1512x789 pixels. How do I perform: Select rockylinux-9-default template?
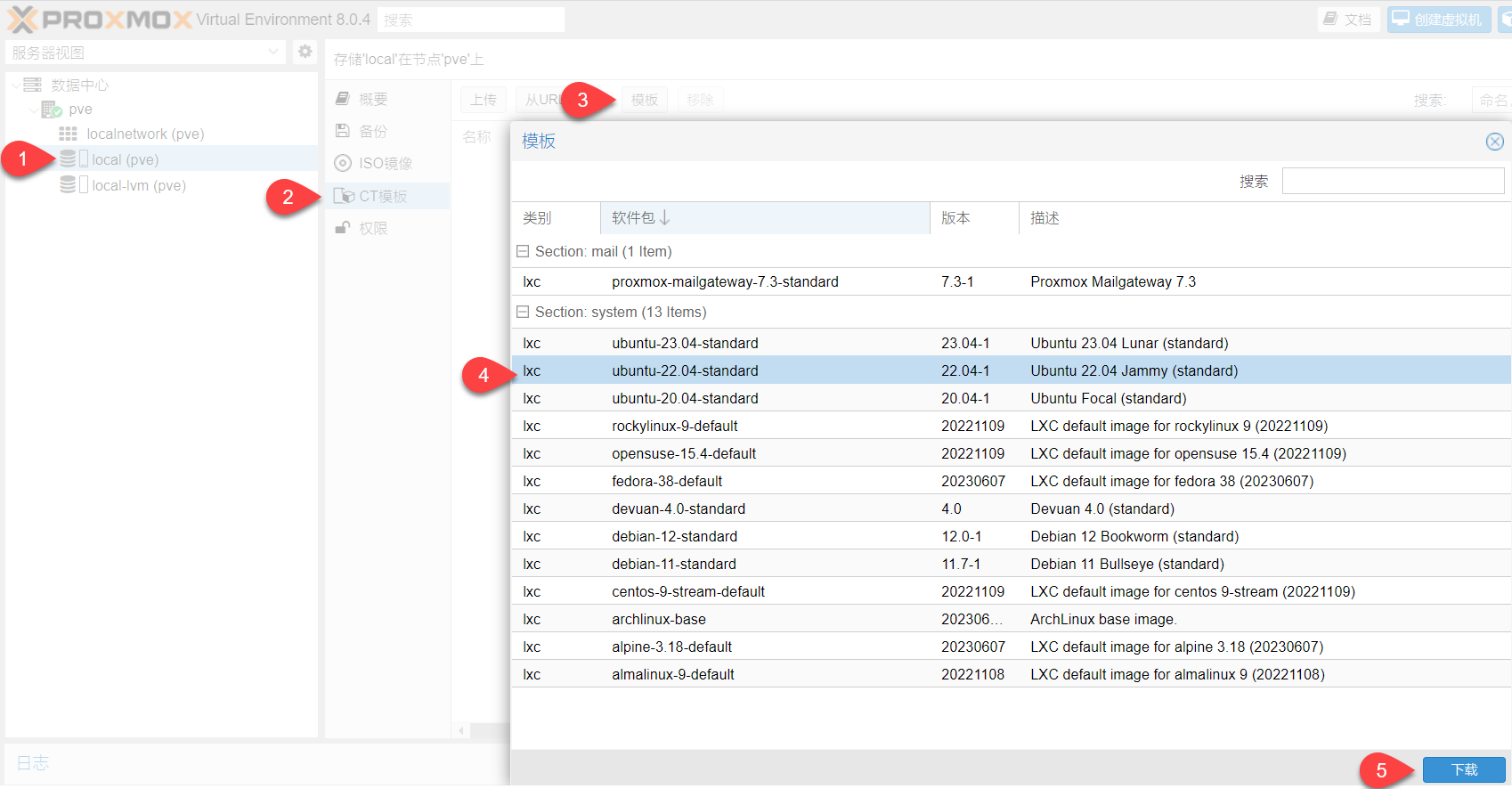(x=1011, y=426)
